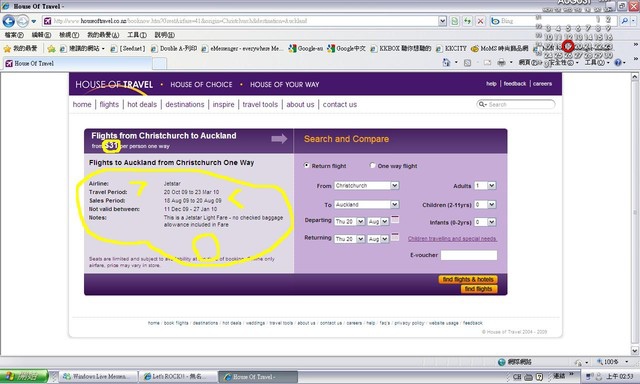Click the home navigation link
Screen dimensions: 640x384
point(82,104)
